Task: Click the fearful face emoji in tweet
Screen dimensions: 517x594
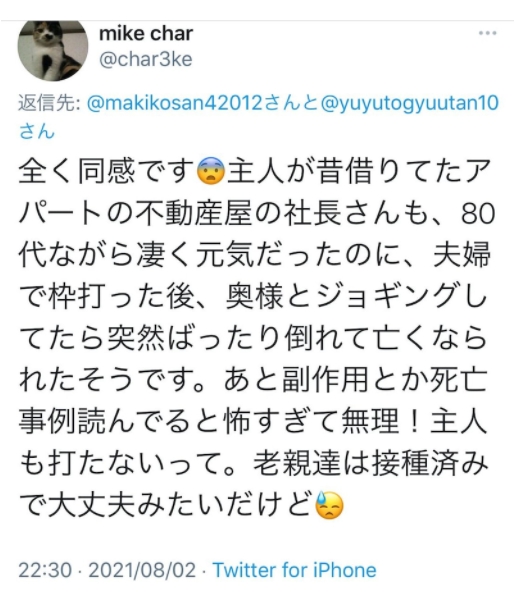Action: 211,170
